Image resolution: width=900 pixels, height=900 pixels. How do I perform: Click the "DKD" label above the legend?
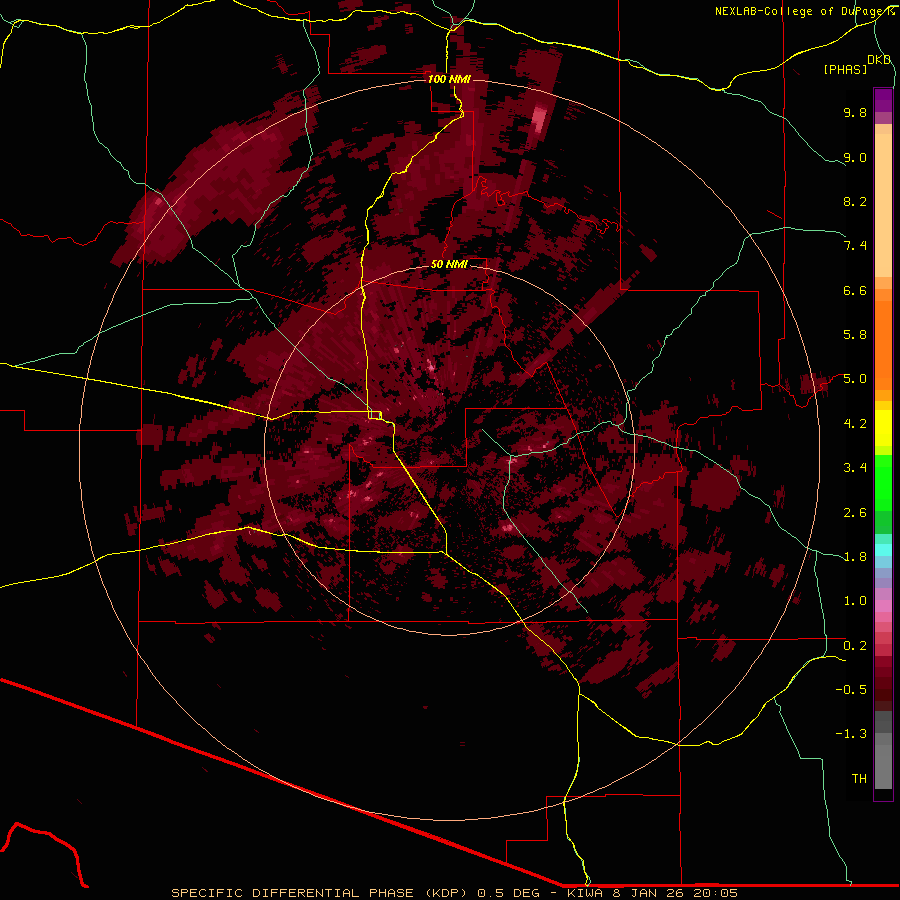(879, 59)
